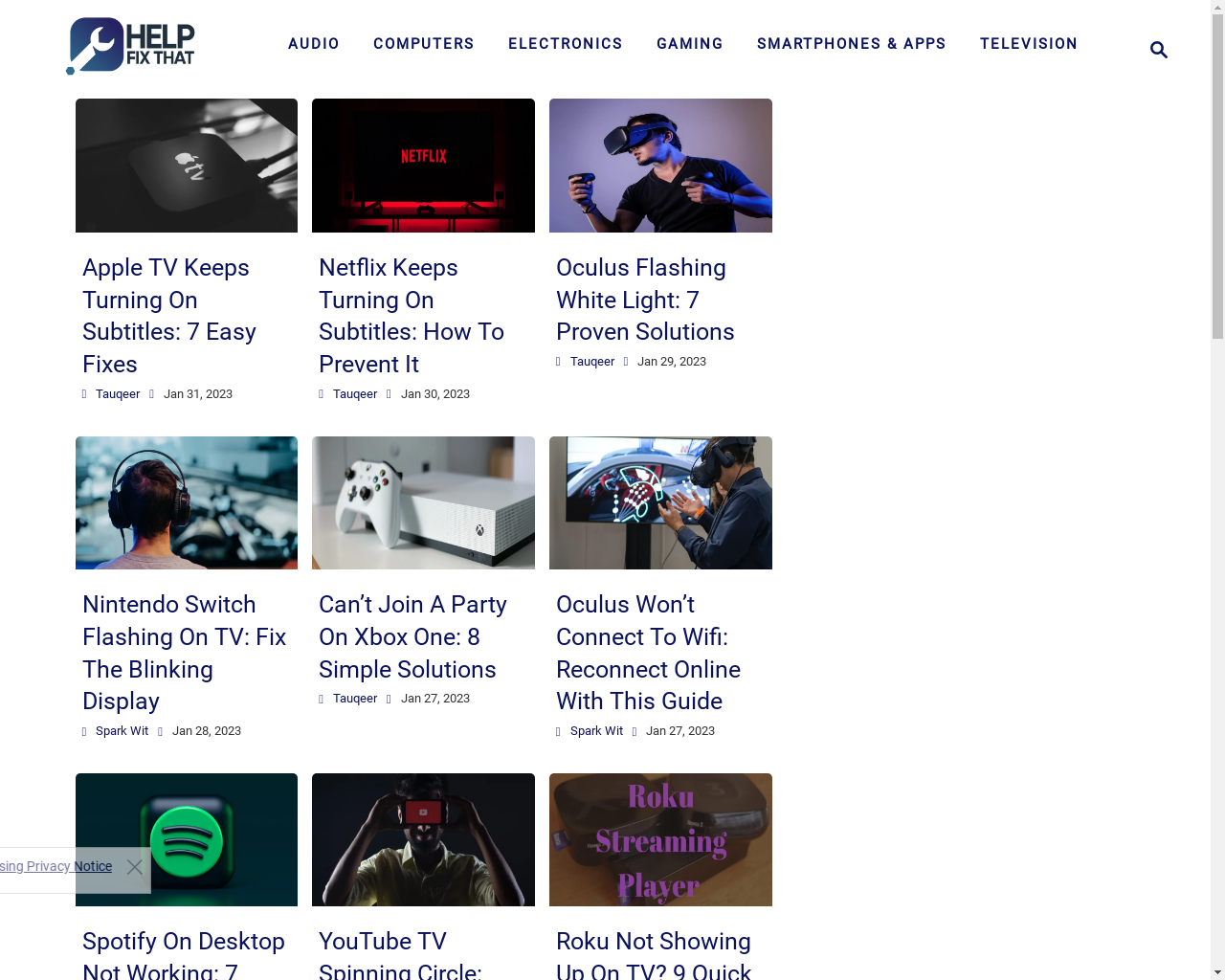Click author Tauqeer on Xbox One article
The height and width of the screenshot is (980, 1225).
pyautogui.click(x=355, y=699)
